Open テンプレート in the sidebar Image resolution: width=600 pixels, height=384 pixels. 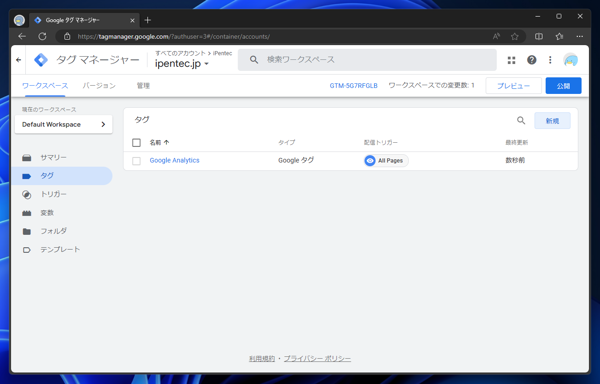(62, 249)
